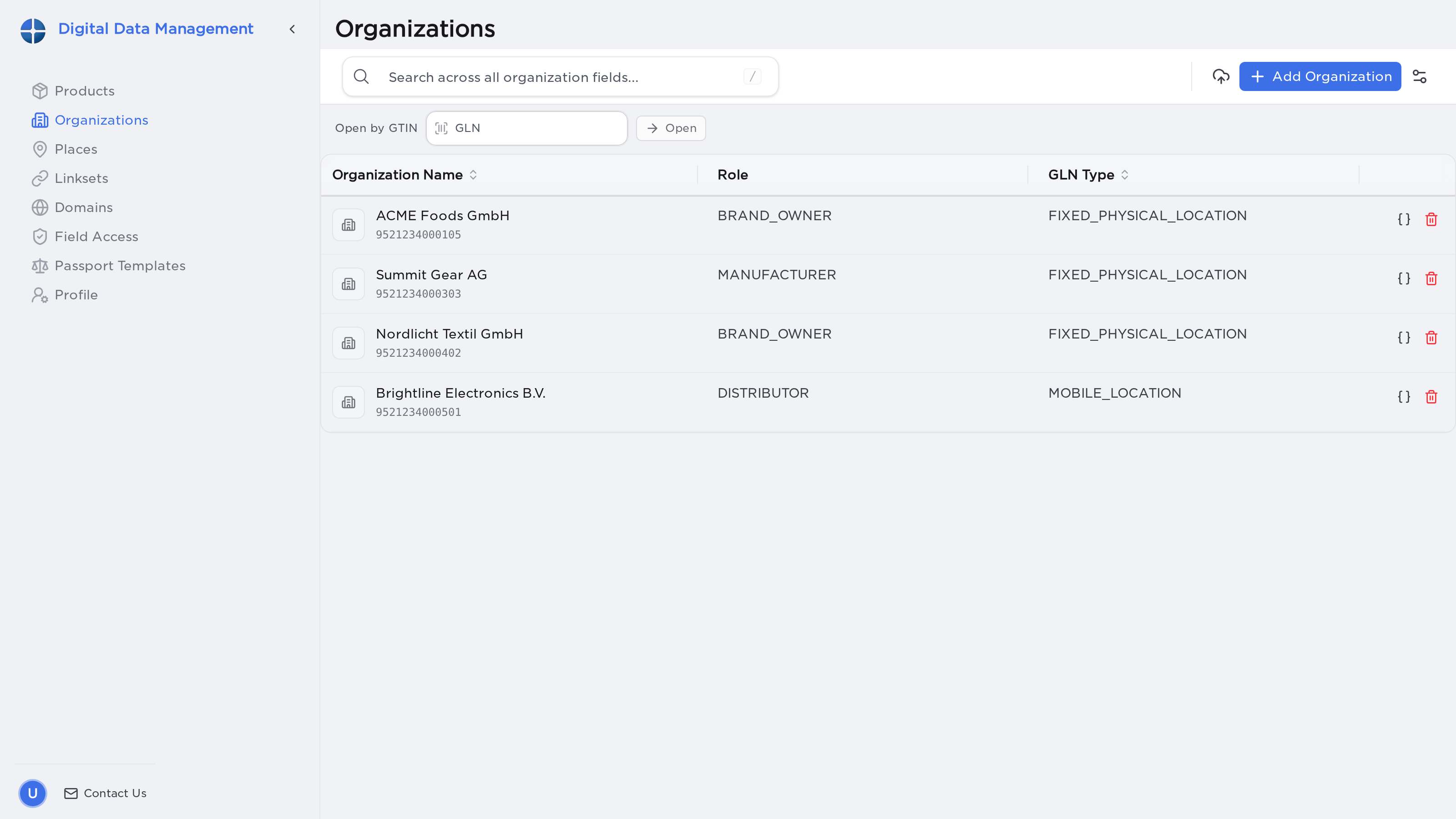Click the MOBILE_LOCATION type cell
The width and height of the screenshot is (1456, 819).
point(1115,393)
